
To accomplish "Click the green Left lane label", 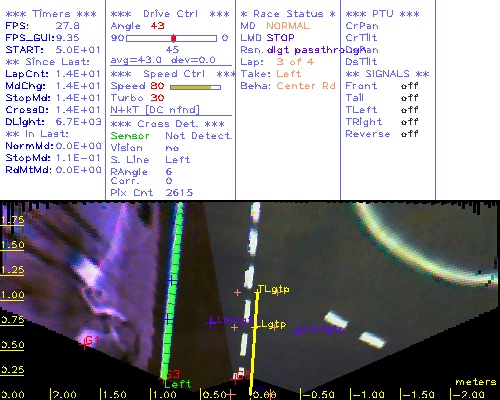I will point(178,384).
